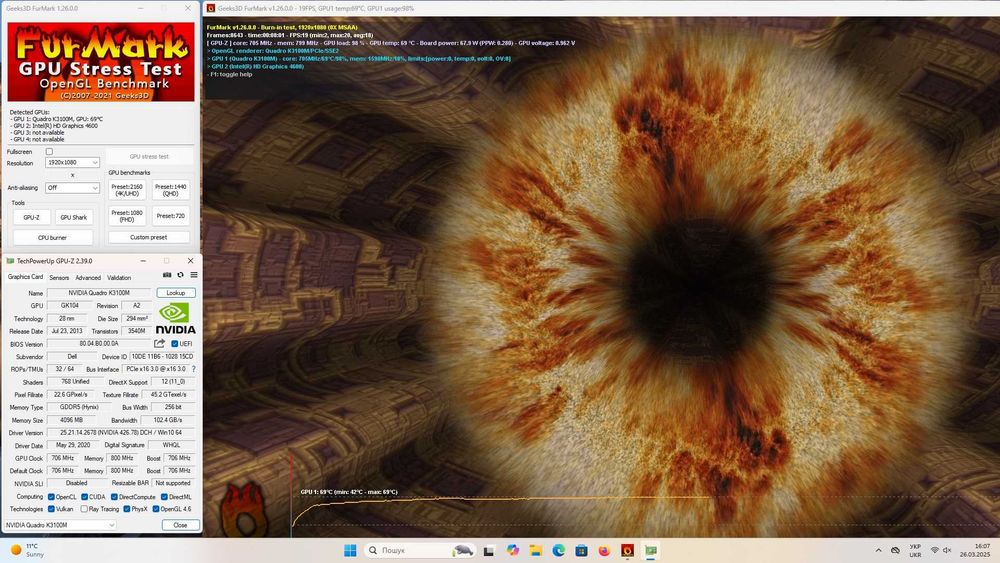Click the NVIDIA logo in GPU-Z
Image resolution: width=1000 pixels, height=563 pixels.
tap(175, 318)
